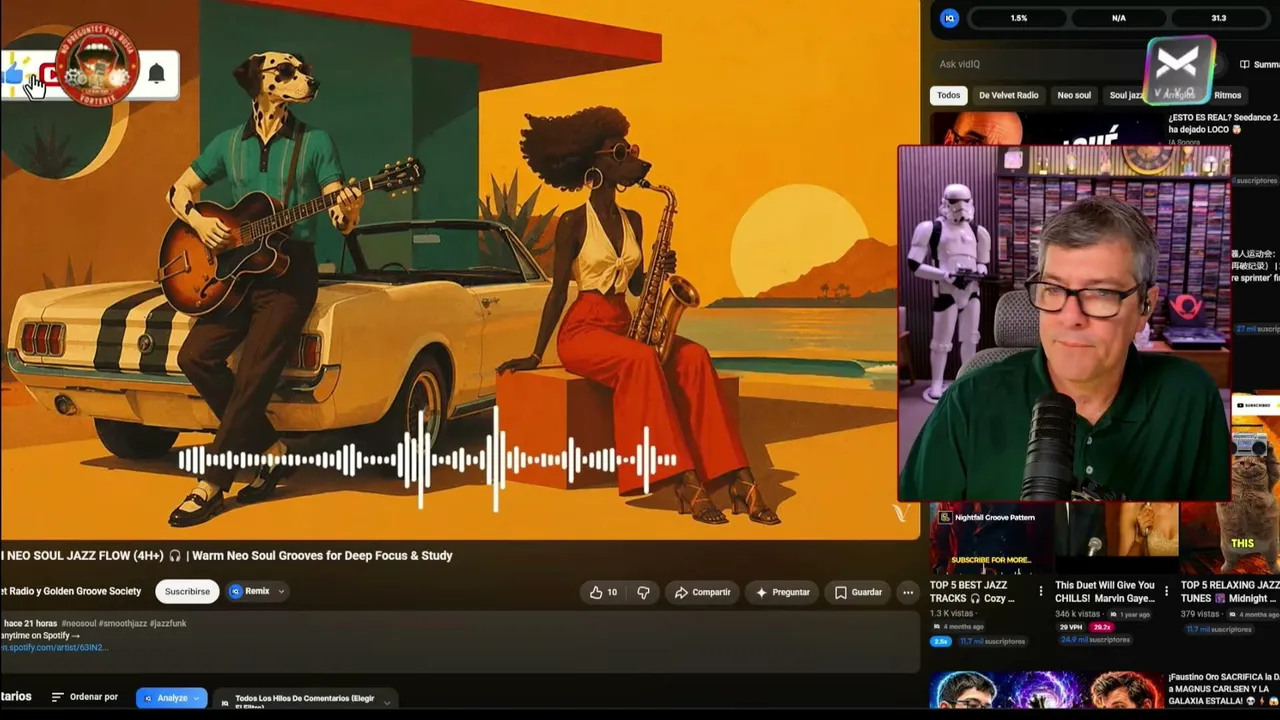Open the Faustino Oro chess video thumbnail
Viewport: 1280px width, 720px height.
click(1046, 690)
